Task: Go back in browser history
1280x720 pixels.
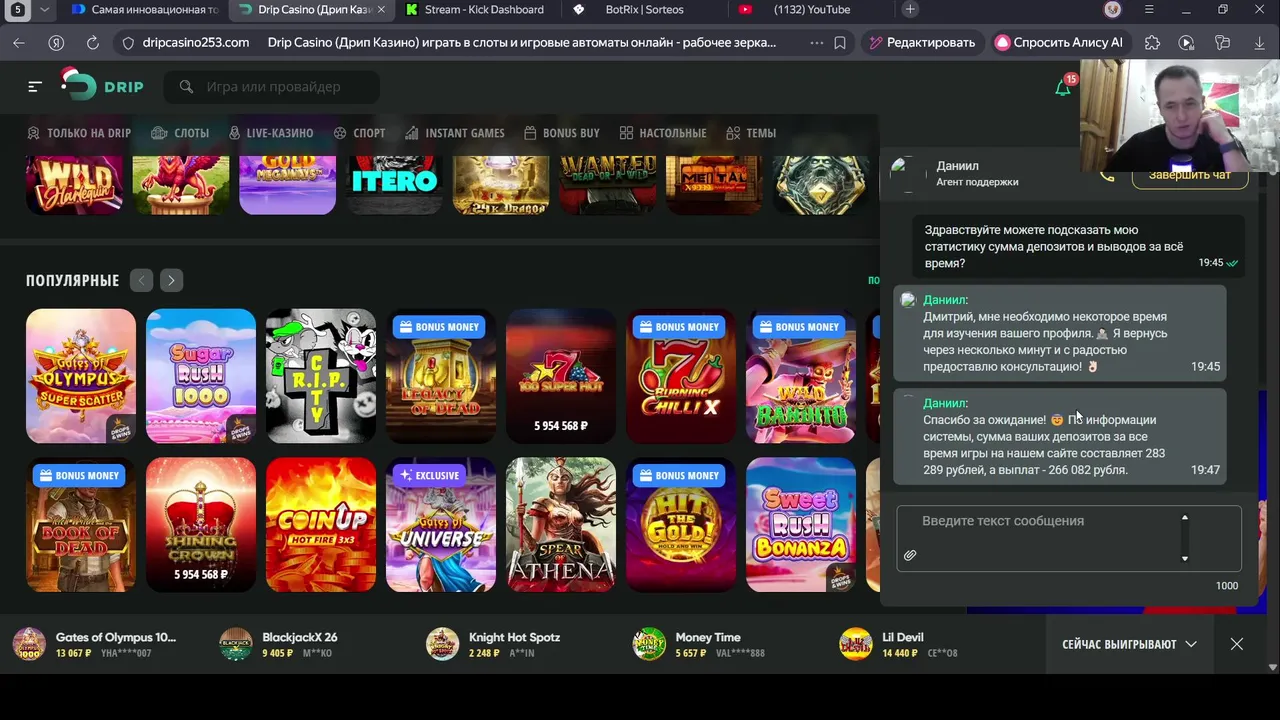Action: click(x=19, y=43)
